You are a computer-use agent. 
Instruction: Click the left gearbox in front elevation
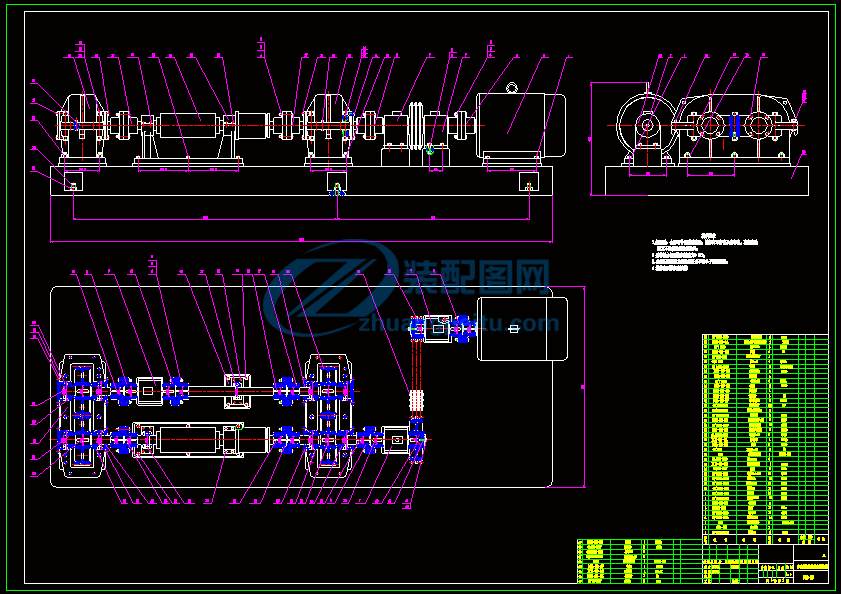[83, 128]
